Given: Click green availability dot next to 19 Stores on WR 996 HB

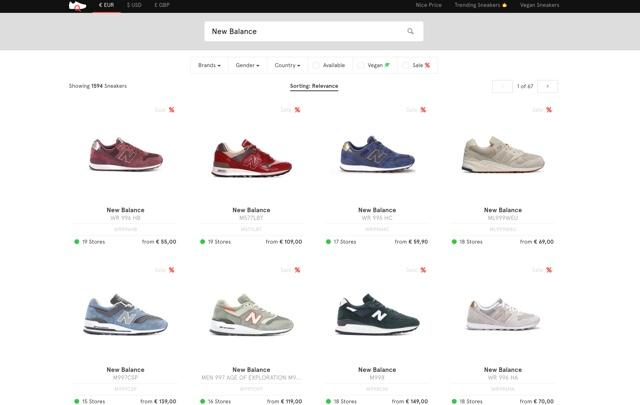Looking at the screenshot, I should (x=76, y=242).
